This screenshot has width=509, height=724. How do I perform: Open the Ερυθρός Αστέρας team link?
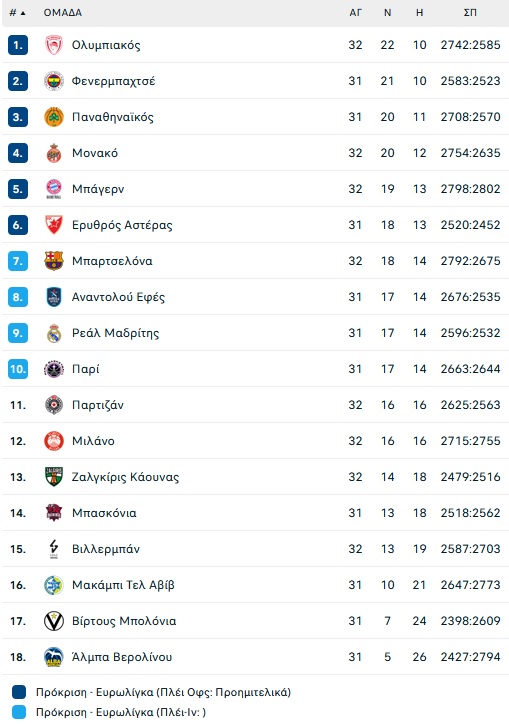click(122, 225)
